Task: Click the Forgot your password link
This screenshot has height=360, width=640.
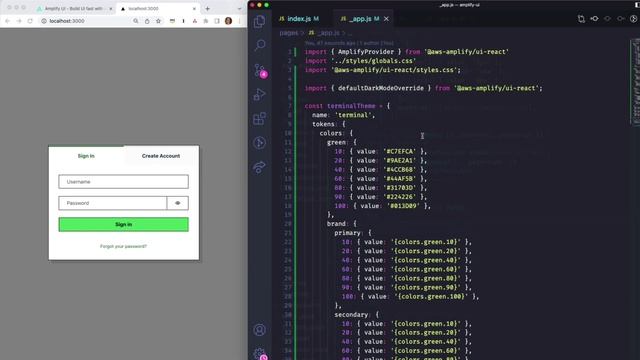Action: click(123, 247)
